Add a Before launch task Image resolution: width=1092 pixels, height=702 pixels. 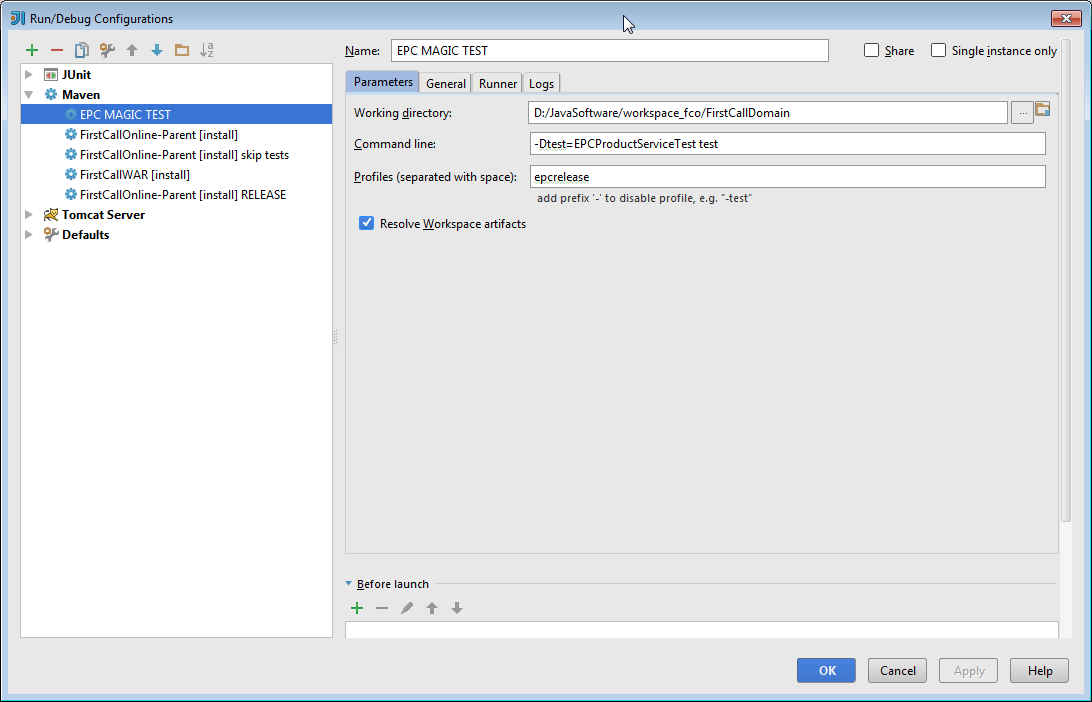[x=357, y=608]
